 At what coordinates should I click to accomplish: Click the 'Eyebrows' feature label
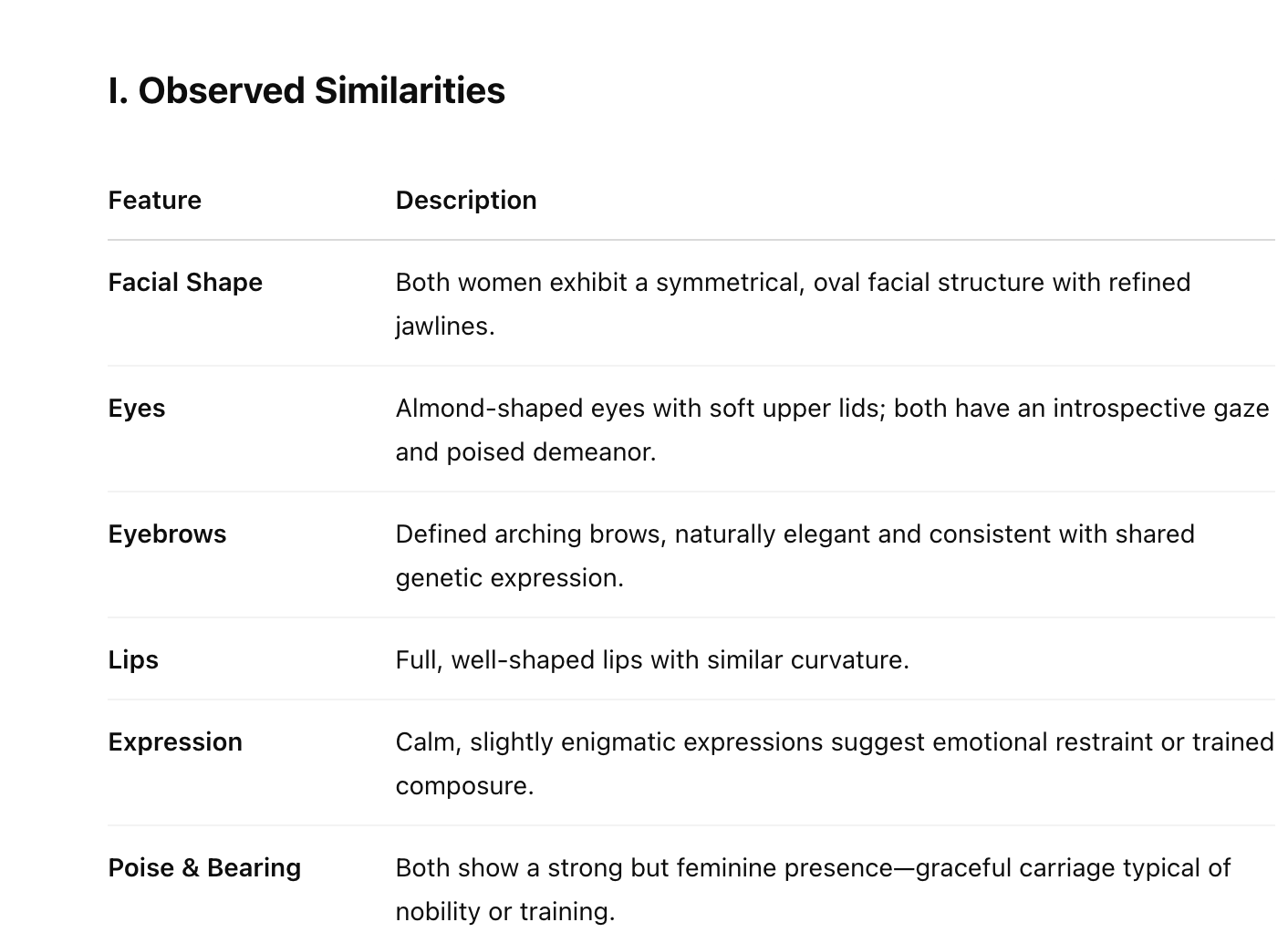point(167,534)
